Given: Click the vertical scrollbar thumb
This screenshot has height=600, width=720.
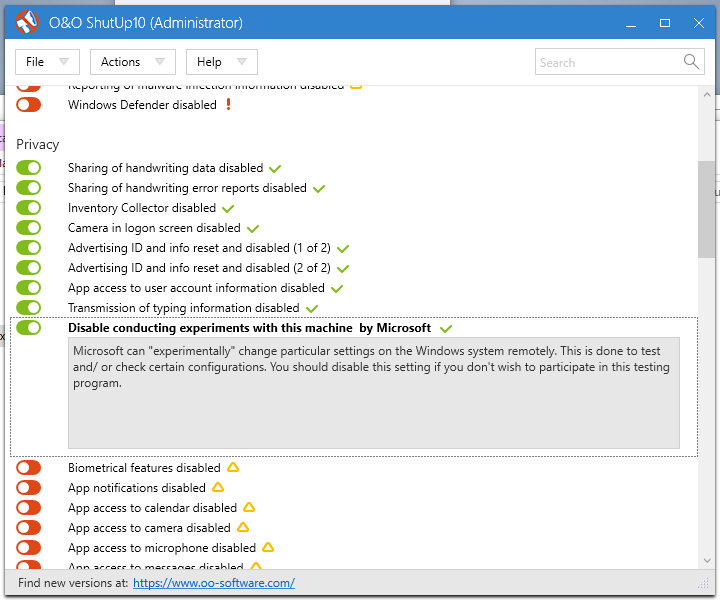Looking at the screenshot, I should point(707,209).
